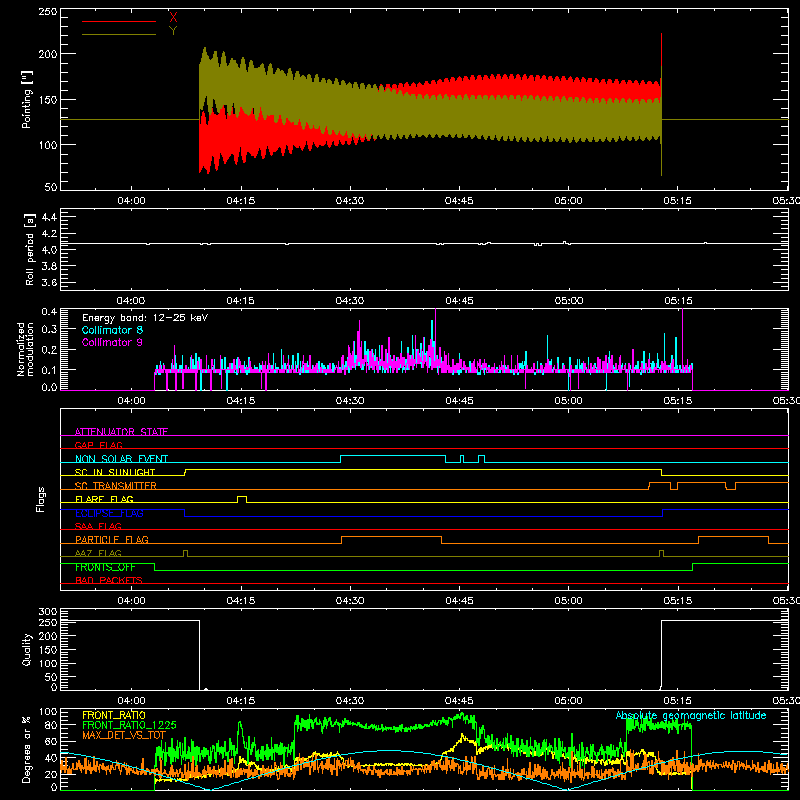The height and width of the screenshot is (800, 800).
Task: Click the GAP_FLAG label
Action: [x=98, y=445]
